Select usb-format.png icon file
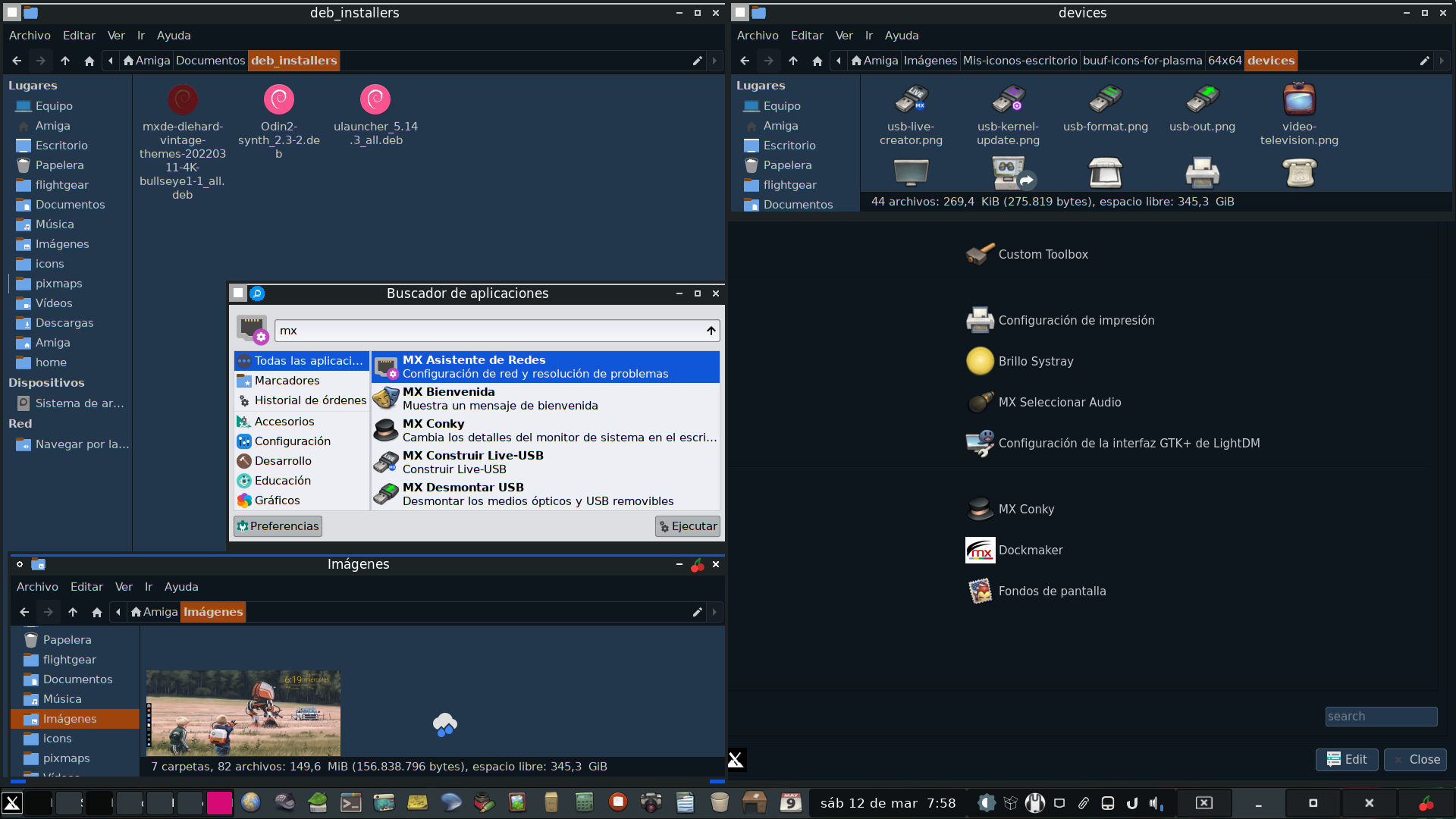Screen dimensions: 1456x819 pyautogui.click(x=1105, y=108)
